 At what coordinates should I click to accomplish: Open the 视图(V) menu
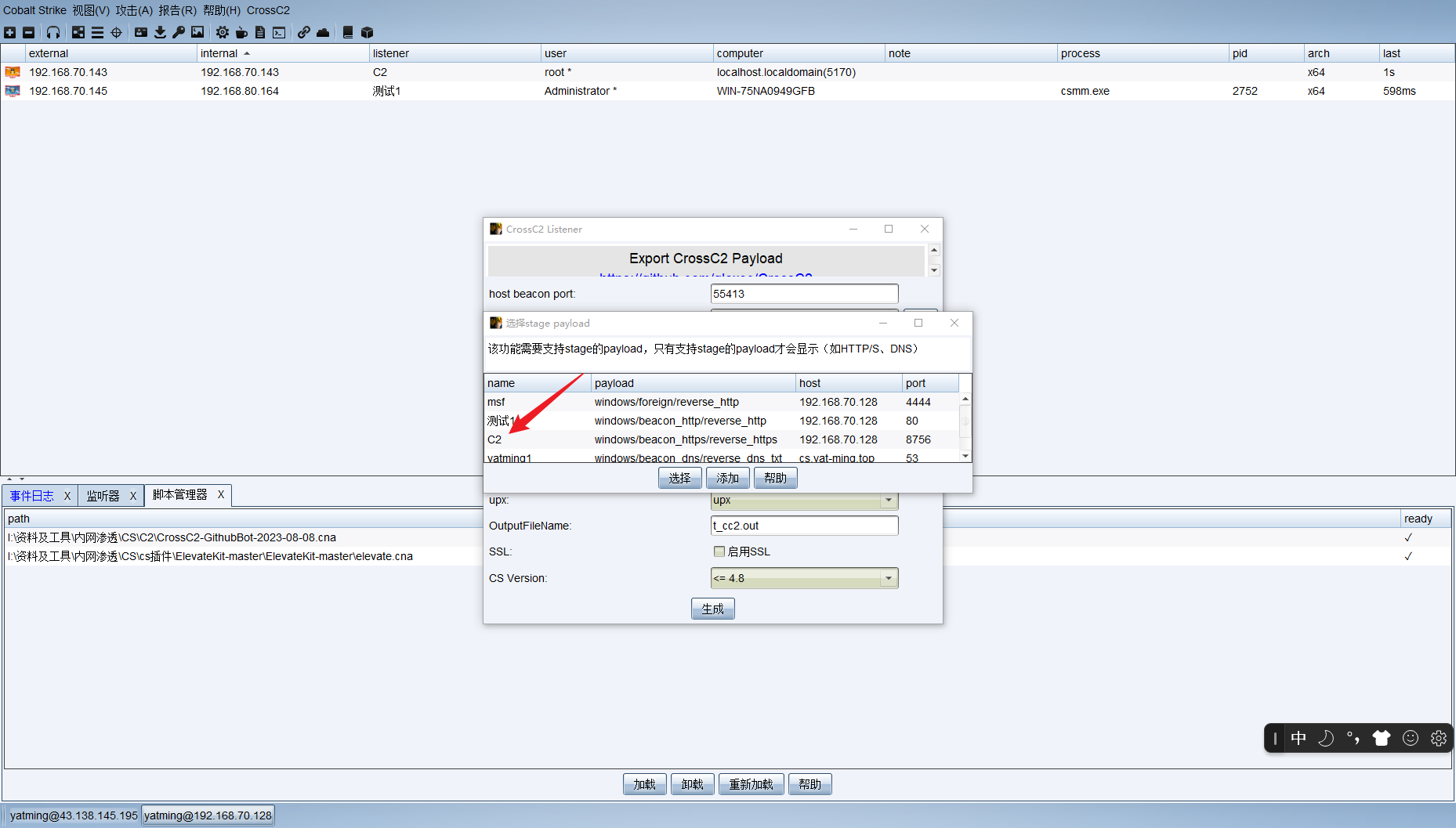[91, 10]
